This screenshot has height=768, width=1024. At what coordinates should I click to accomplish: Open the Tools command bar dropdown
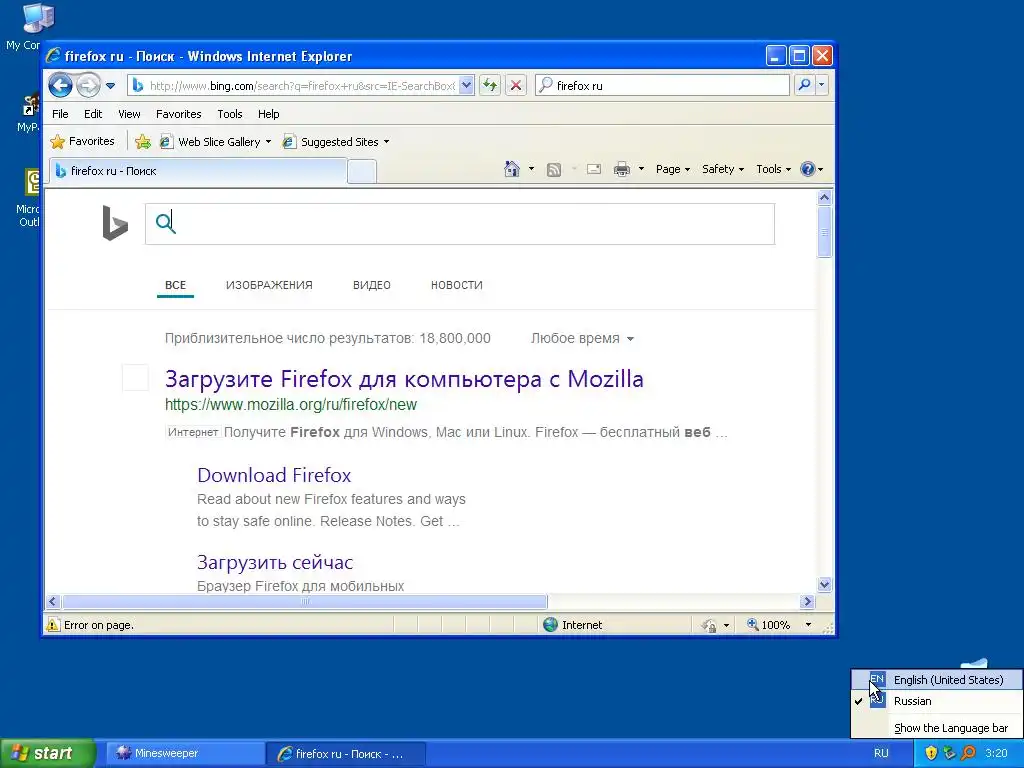tap(773, 169)
